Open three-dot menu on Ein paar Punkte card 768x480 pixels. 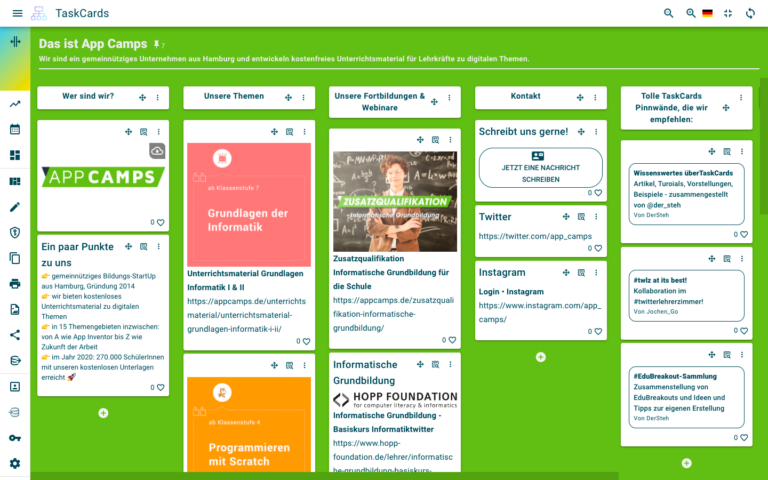(x=159, y=246)
